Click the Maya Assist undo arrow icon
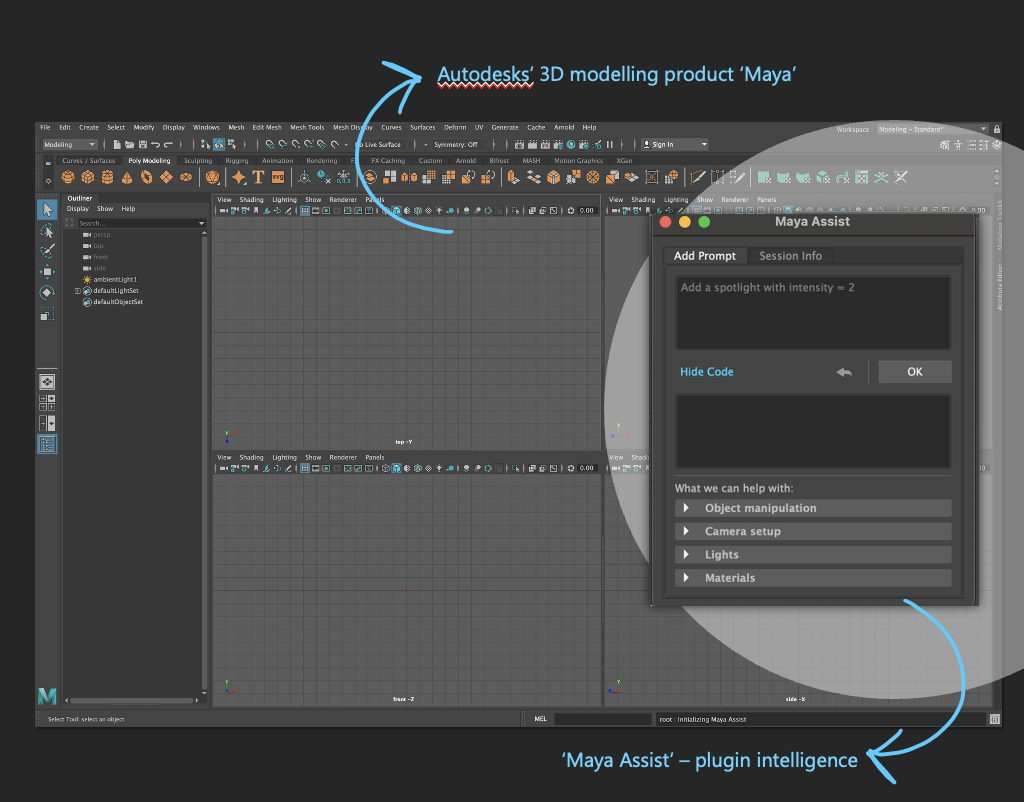Image resolution: width=1024 pixels, height=802 pixels. (x=844, y=372)
